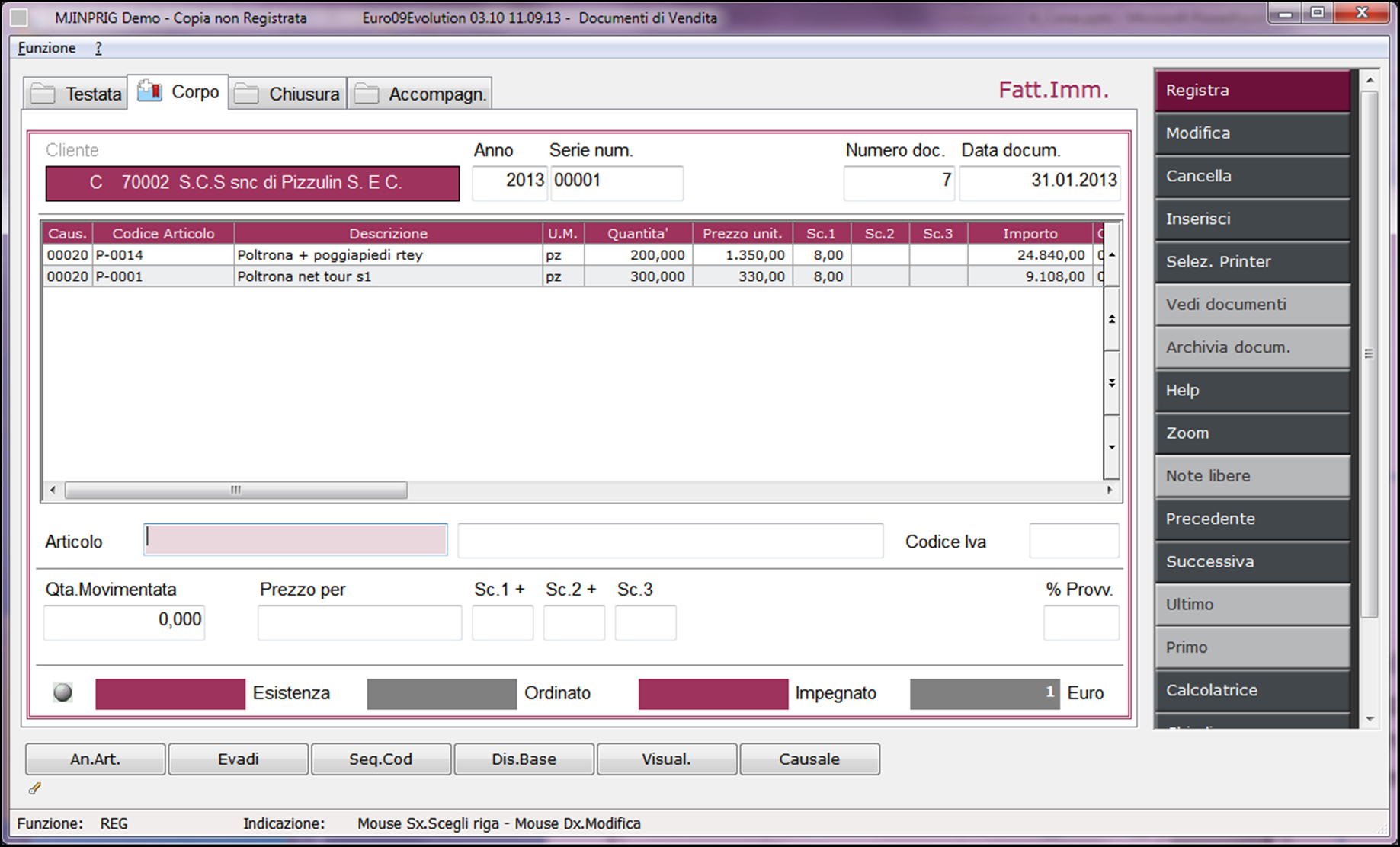1400x847 pixels.
Task: Click the Descrizione column header
Action: point(388,234)
